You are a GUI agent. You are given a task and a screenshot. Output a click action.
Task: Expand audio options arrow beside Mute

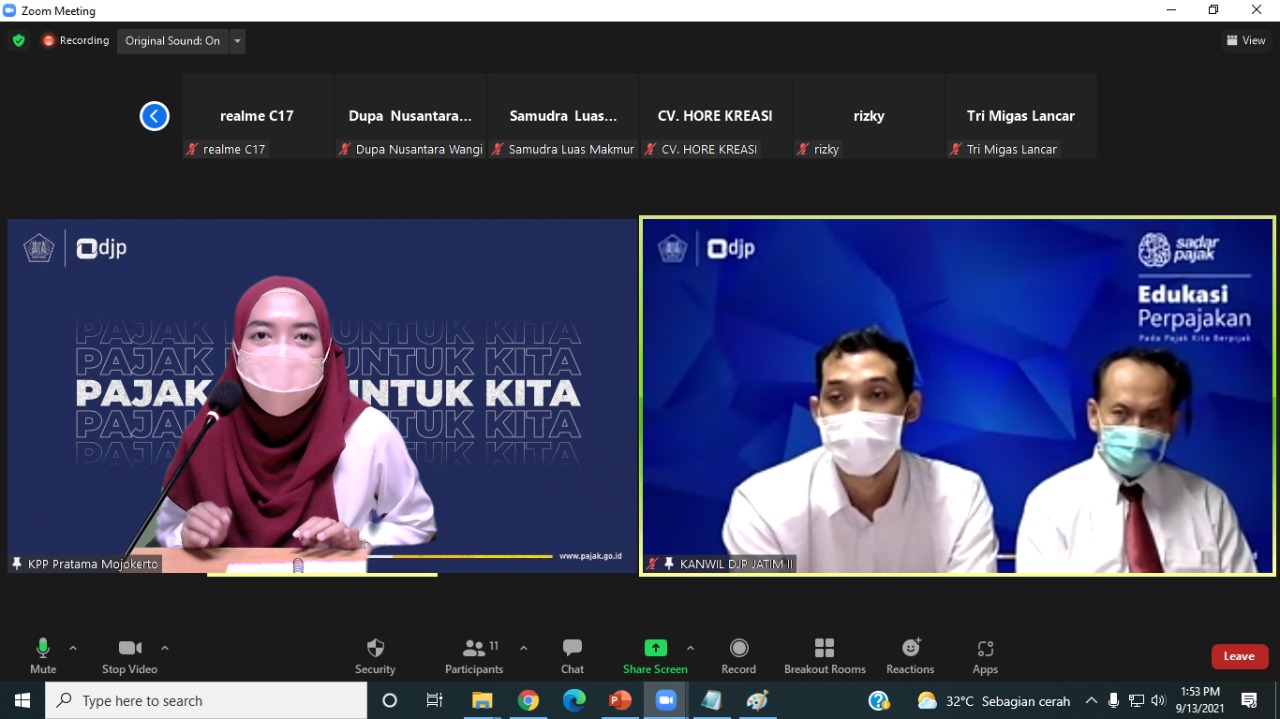pyautogui.click(x=73, y=648)
